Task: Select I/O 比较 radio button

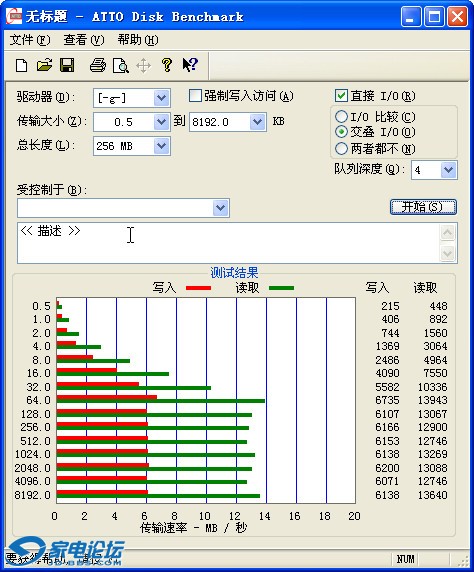Action: [341, 116]
